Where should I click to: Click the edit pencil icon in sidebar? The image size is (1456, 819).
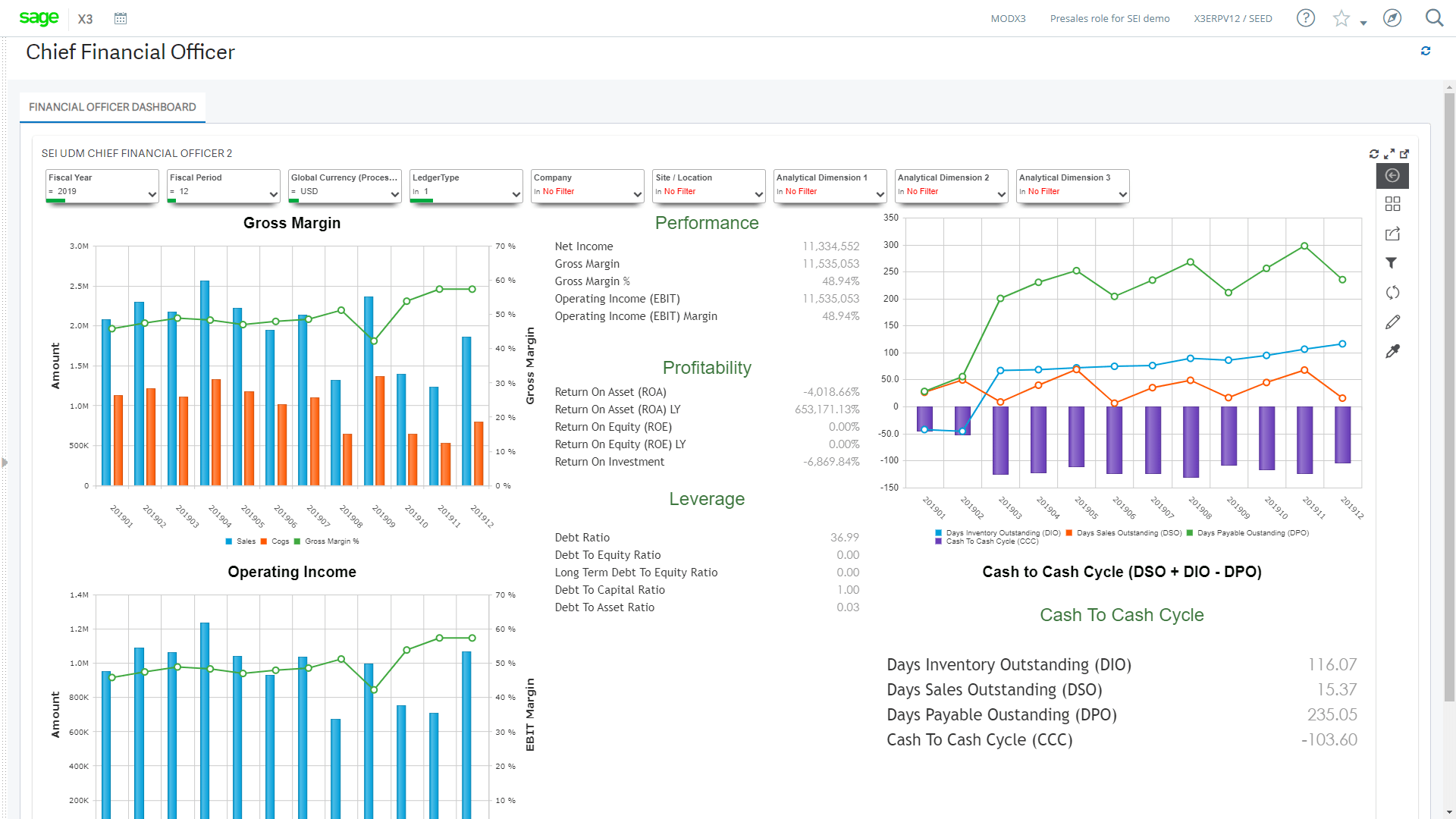1393,321
